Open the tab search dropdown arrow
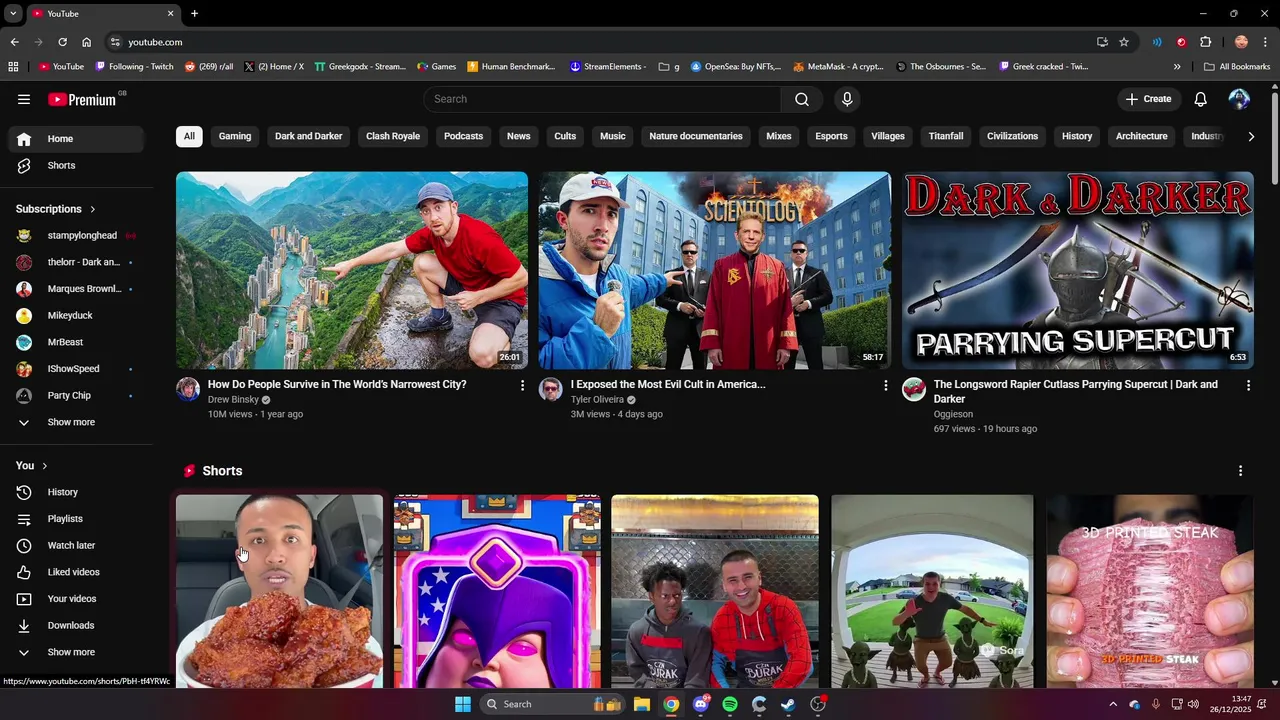This screenshot has height=720, width=1280. [x=13, y=13]
